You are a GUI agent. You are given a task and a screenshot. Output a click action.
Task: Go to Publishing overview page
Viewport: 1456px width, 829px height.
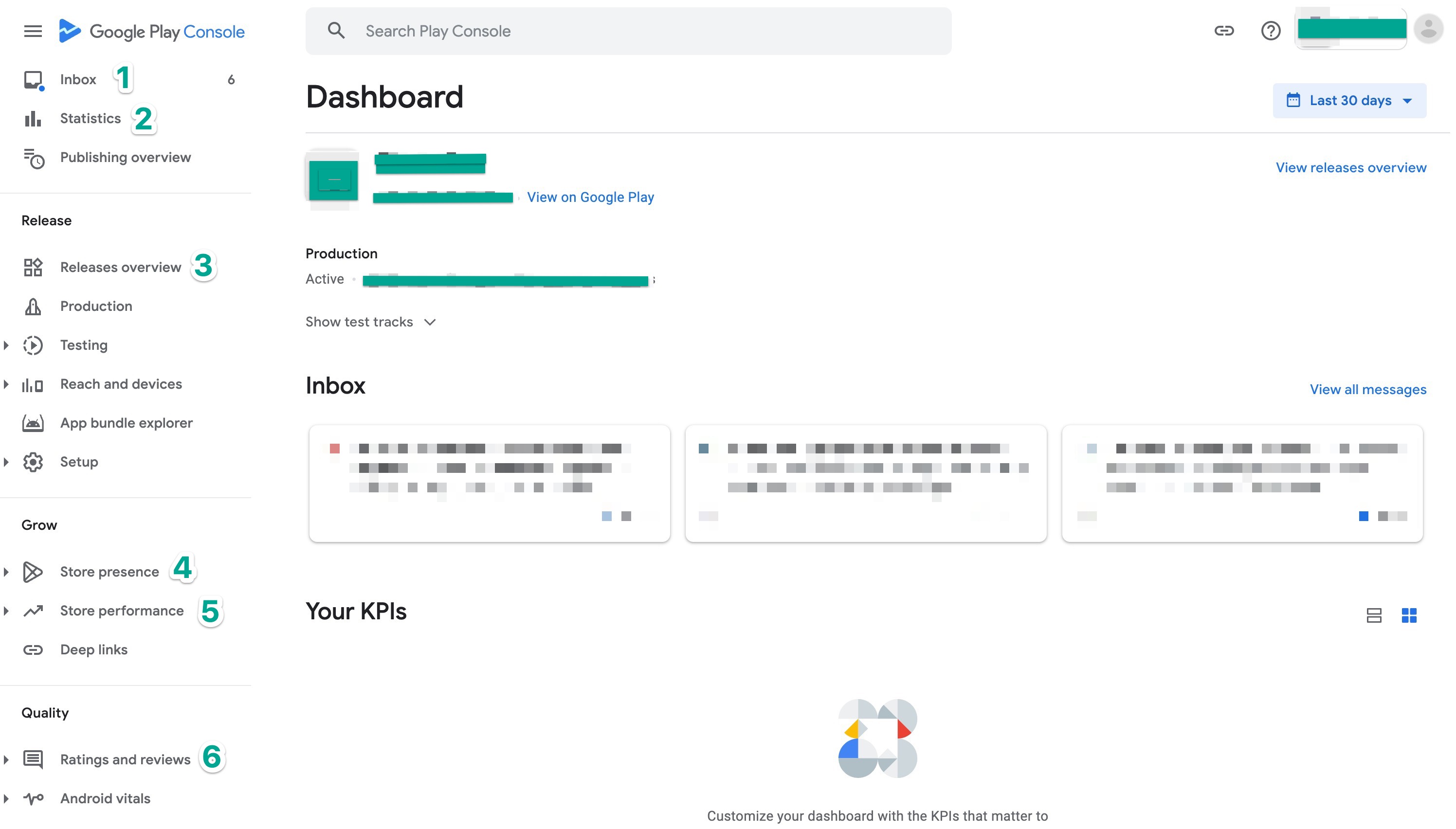tap(125, 158)
